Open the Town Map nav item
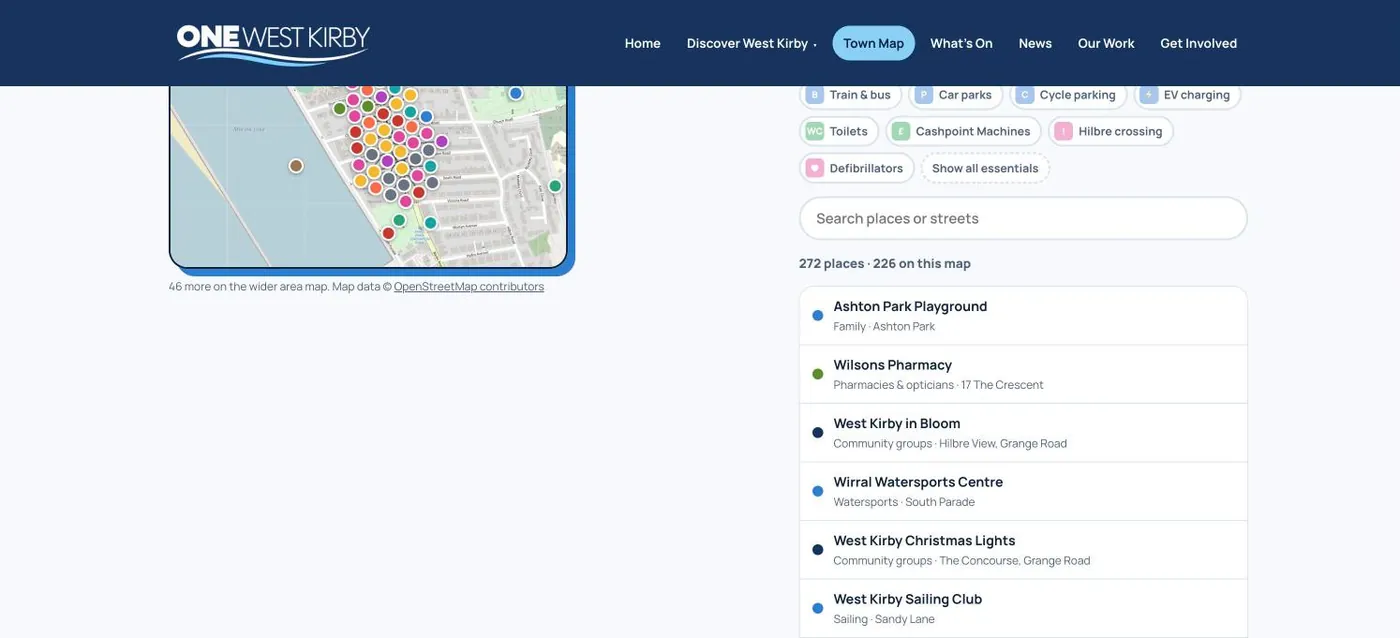This screenshot has height=638, width=1400. tap(873, 43)
